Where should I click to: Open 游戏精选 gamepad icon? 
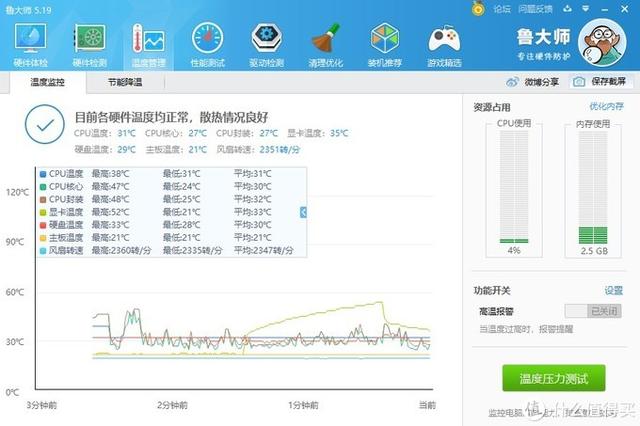click(x=444, y=45)
